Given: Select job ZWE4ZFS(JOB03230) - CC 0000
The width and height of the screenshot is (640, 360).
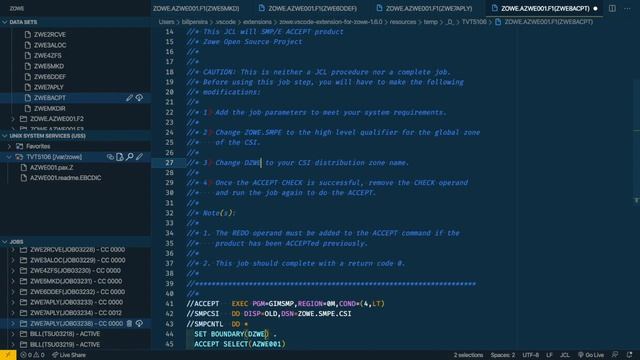Looking at the screenshot, I should [75, 271].
